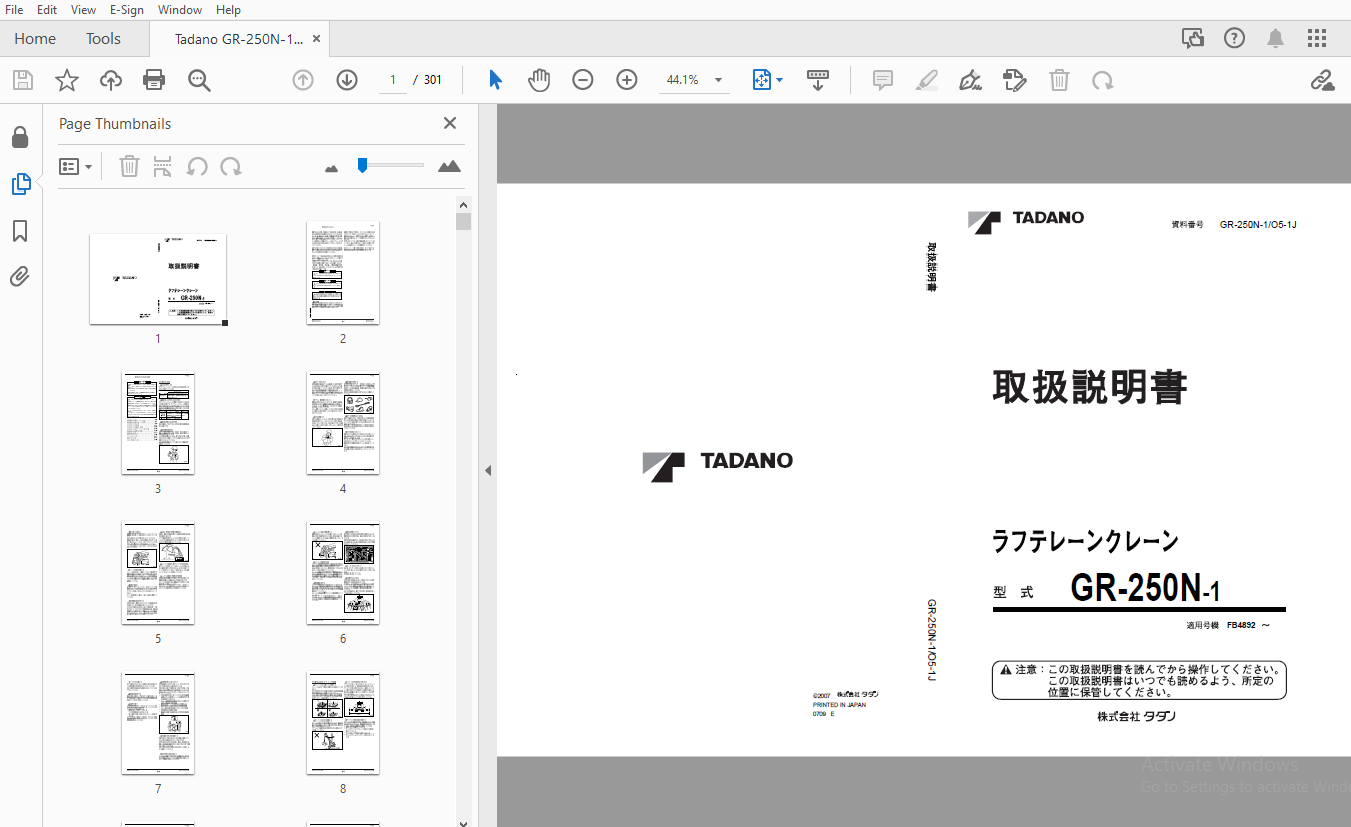Open the View menu

[84, 9]
